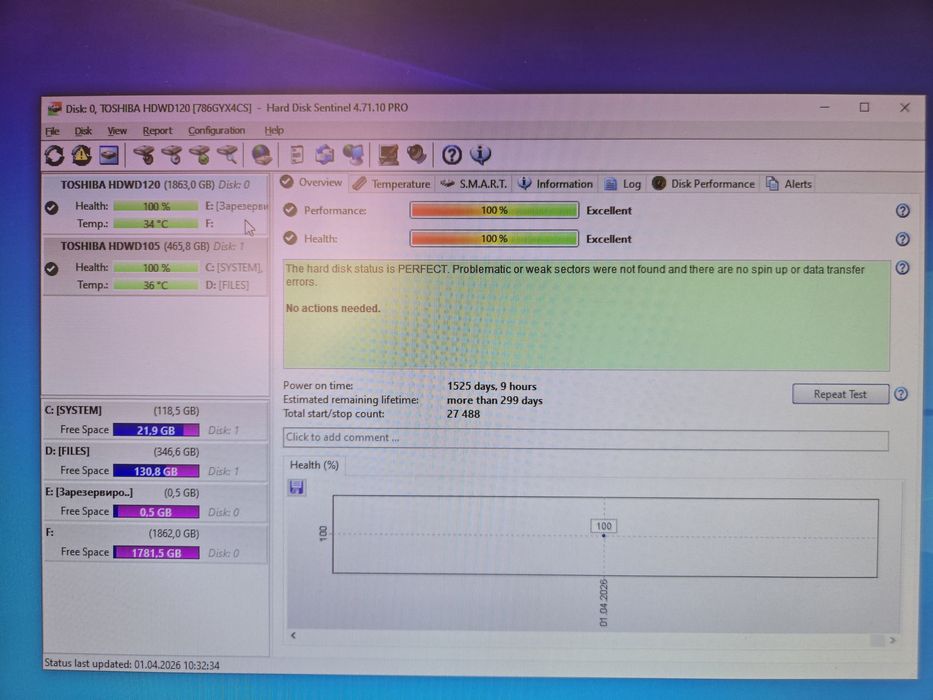Switch to the Information tab
933x700 pixels.
click(555, 184)
